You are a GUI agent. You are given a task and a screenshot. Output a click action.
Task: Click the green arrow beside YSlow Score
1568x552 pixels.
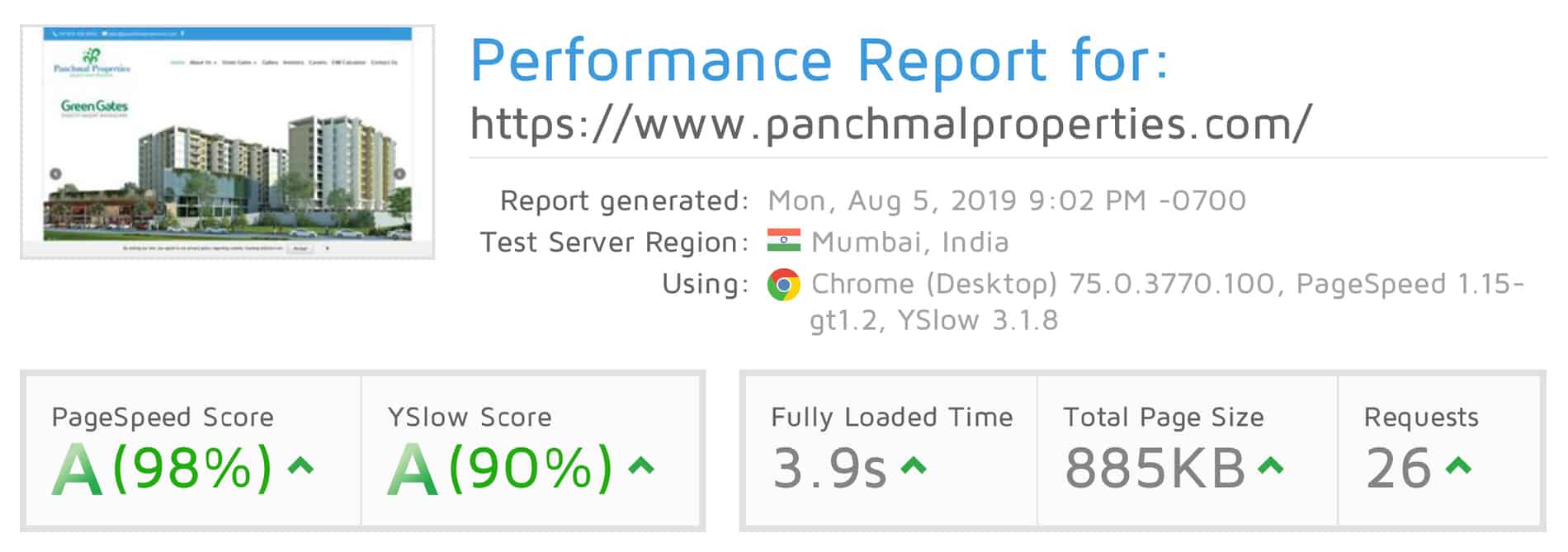(x=641, y=467)
